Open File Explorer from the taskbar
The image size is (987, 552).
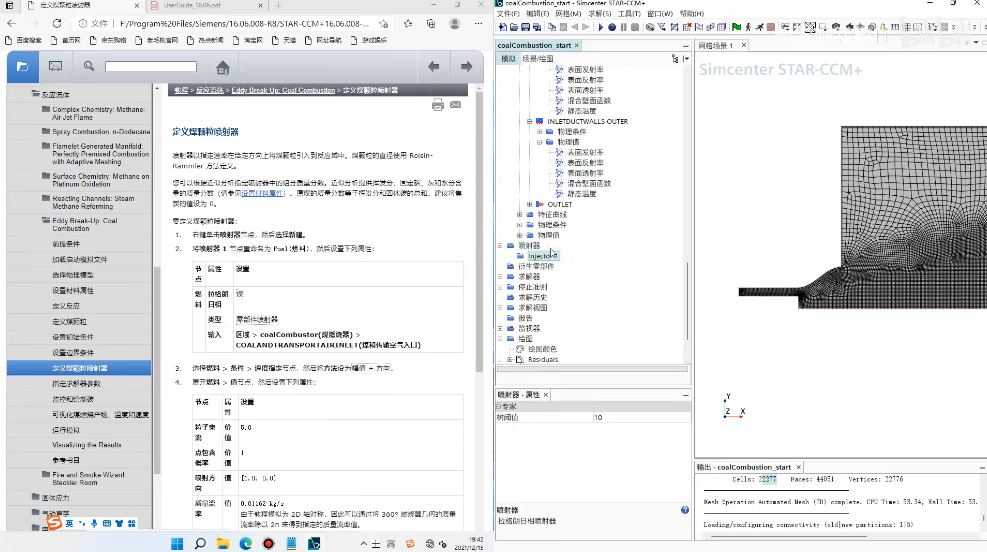point(223,543)
